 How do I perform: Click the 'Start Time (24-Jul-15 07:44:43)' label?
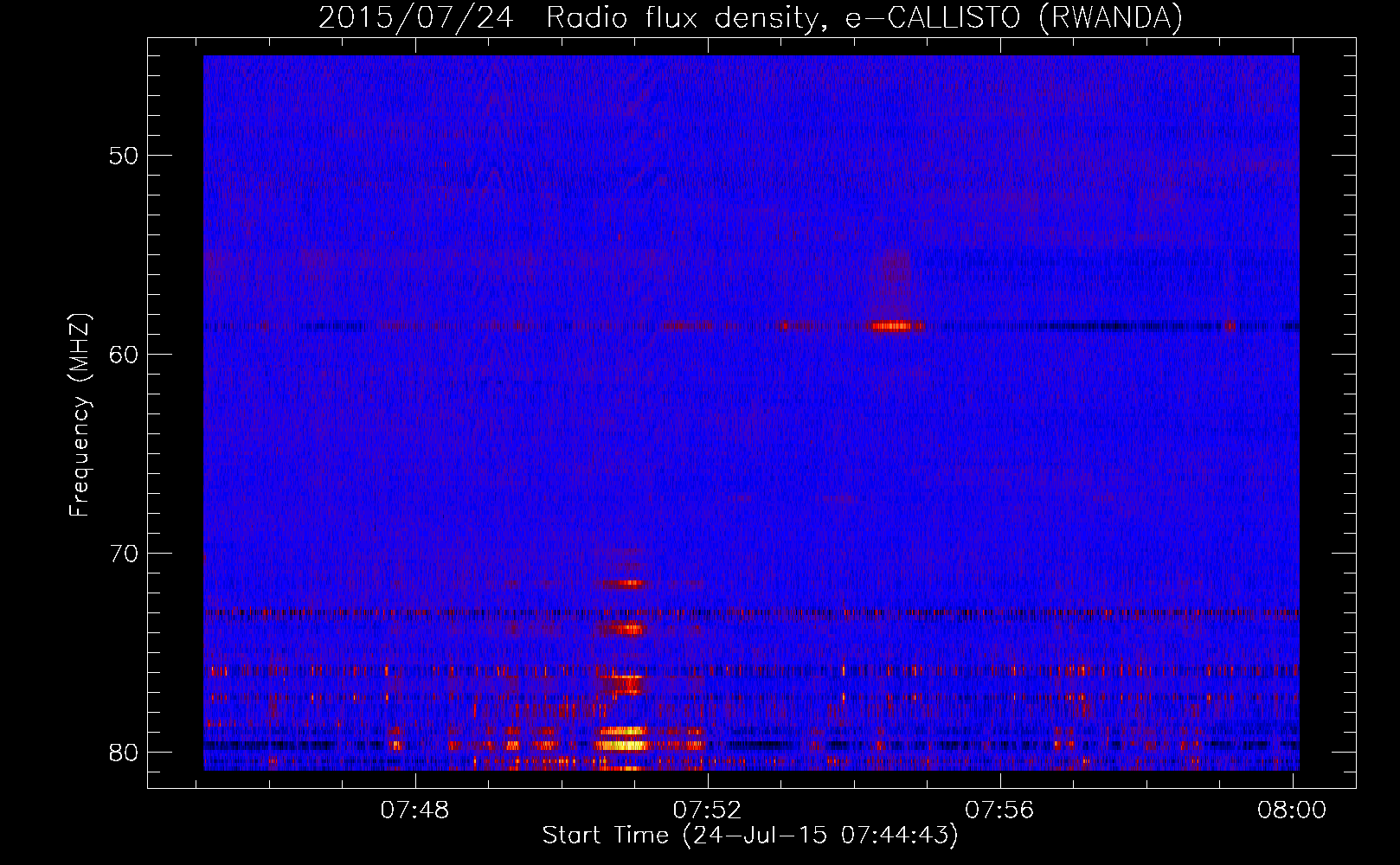point(750,836)
